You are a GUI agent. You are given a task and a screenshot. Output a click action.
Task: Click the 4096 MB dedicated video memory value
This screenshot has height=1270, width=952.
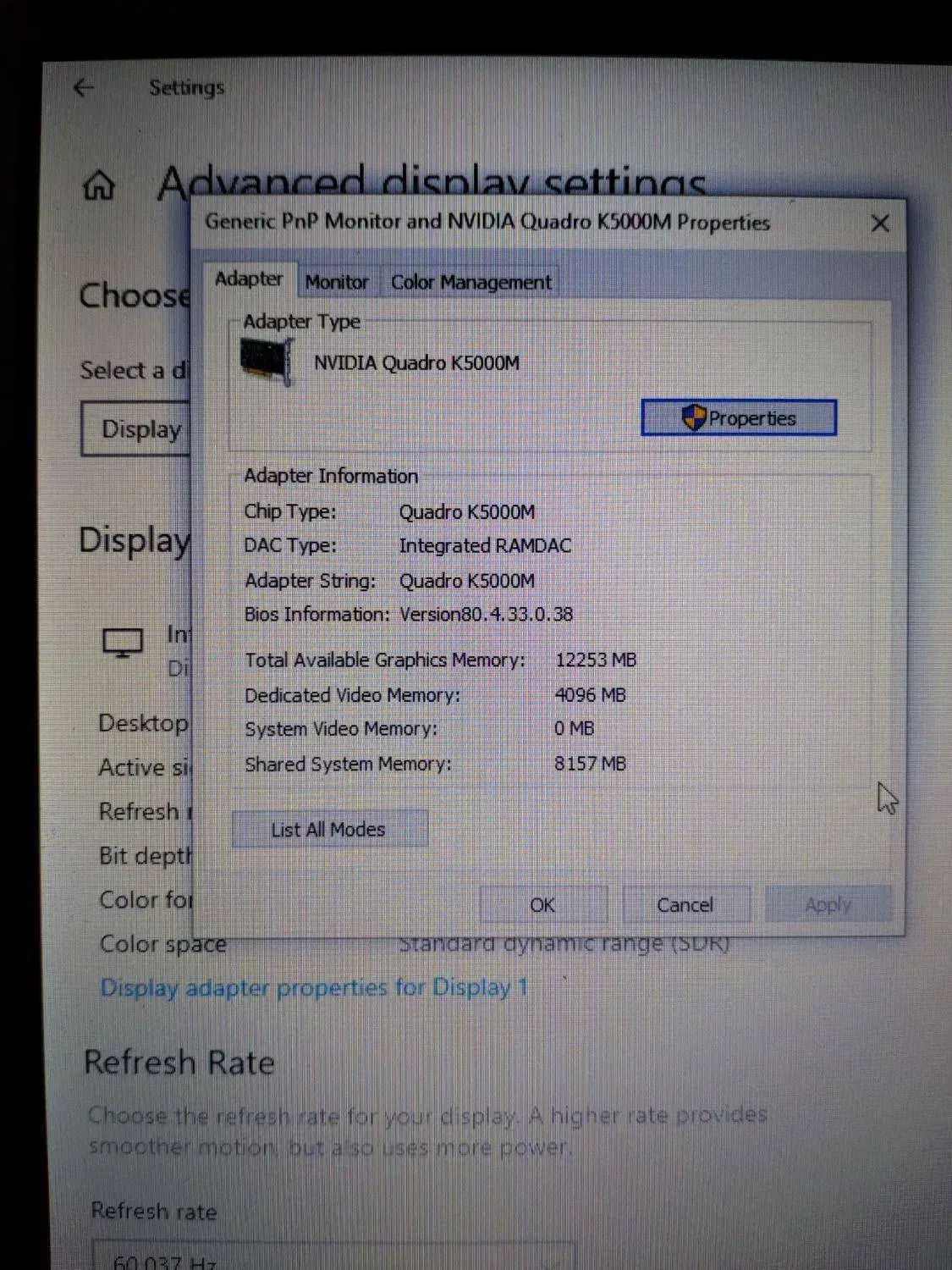pos(590,695)
